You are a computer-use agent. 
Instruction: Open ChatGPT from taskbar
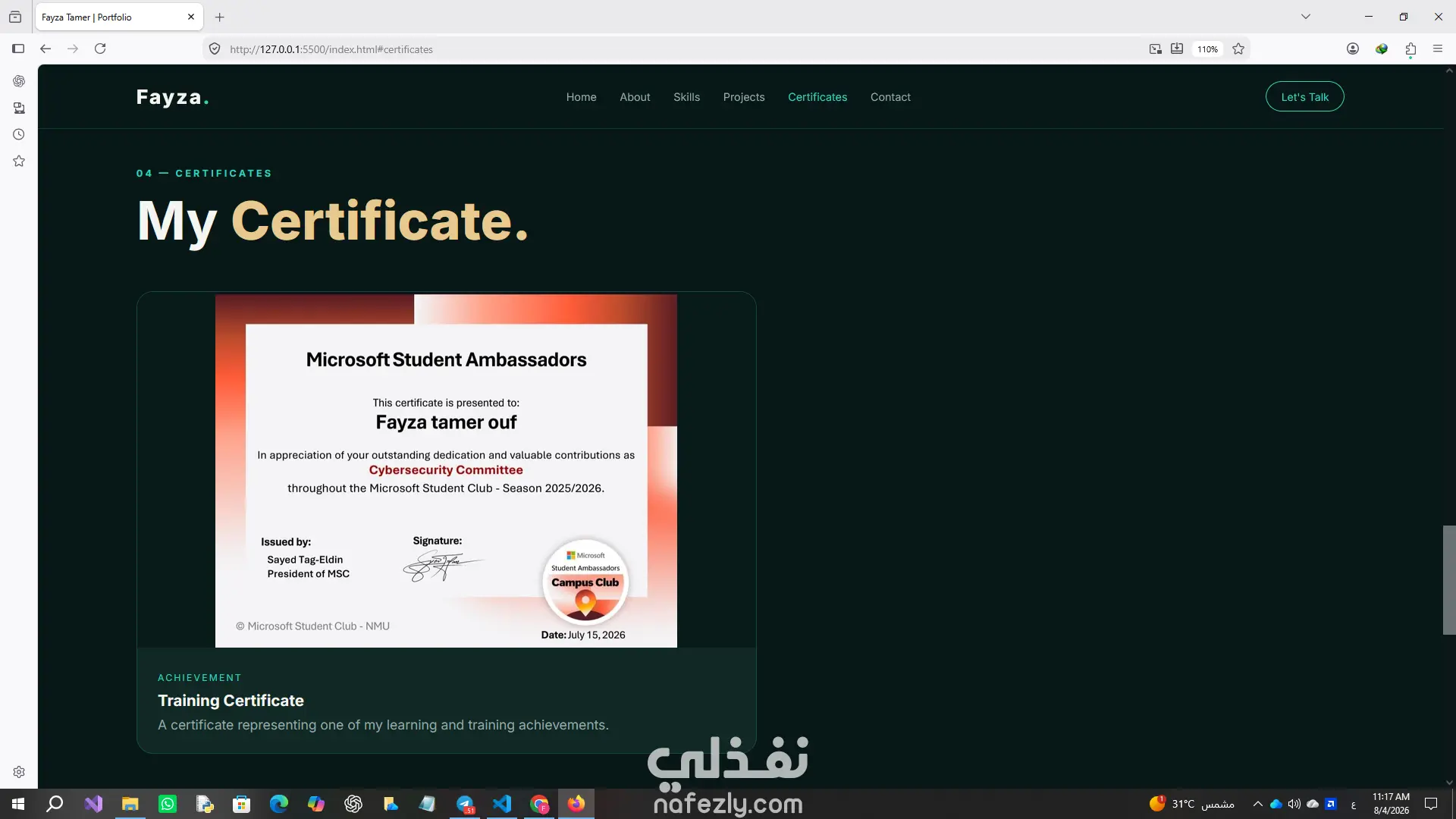click(353, 804)
